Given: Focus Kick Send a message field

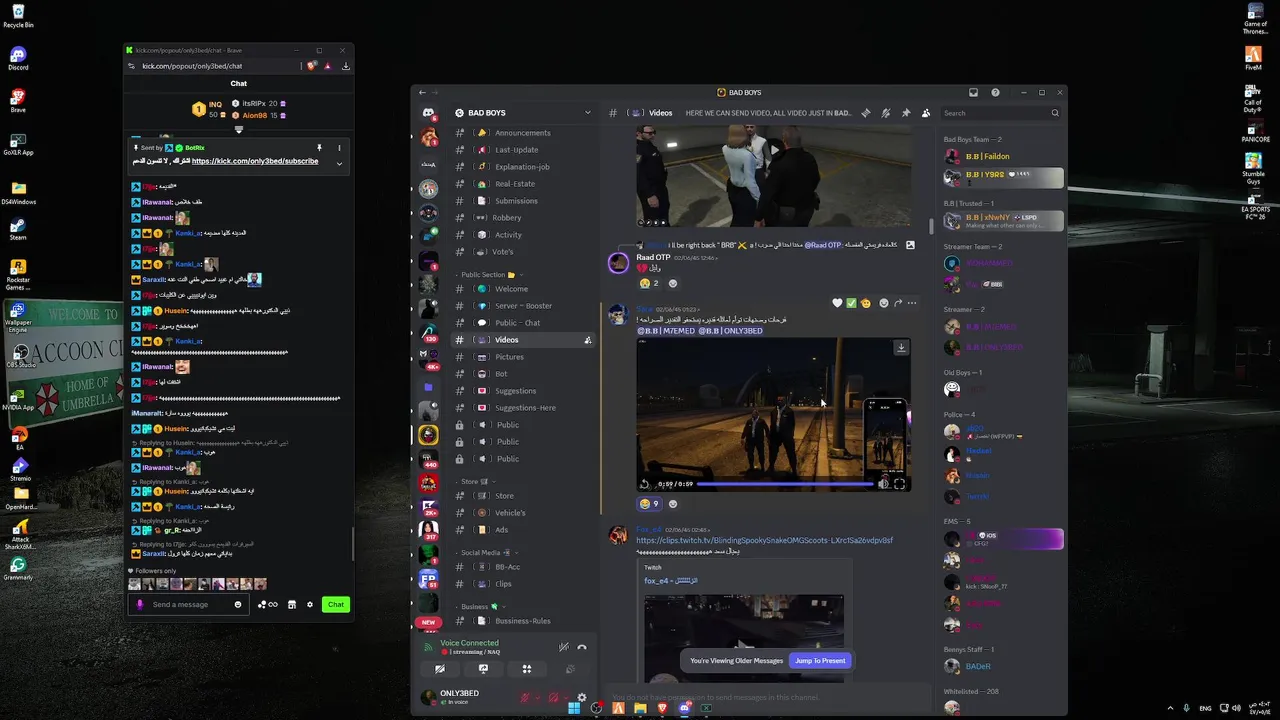Looking at the screenshot, I should tap(188, 604).
